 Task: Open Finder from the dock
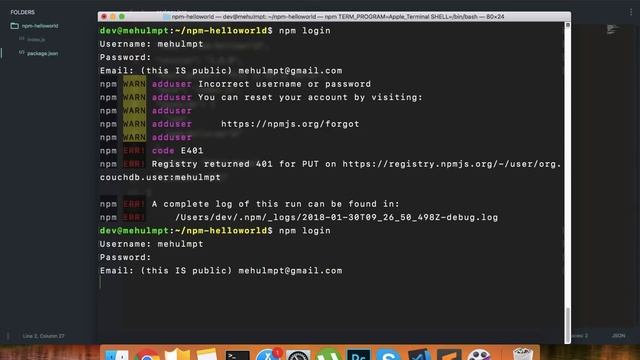[117, 354]
